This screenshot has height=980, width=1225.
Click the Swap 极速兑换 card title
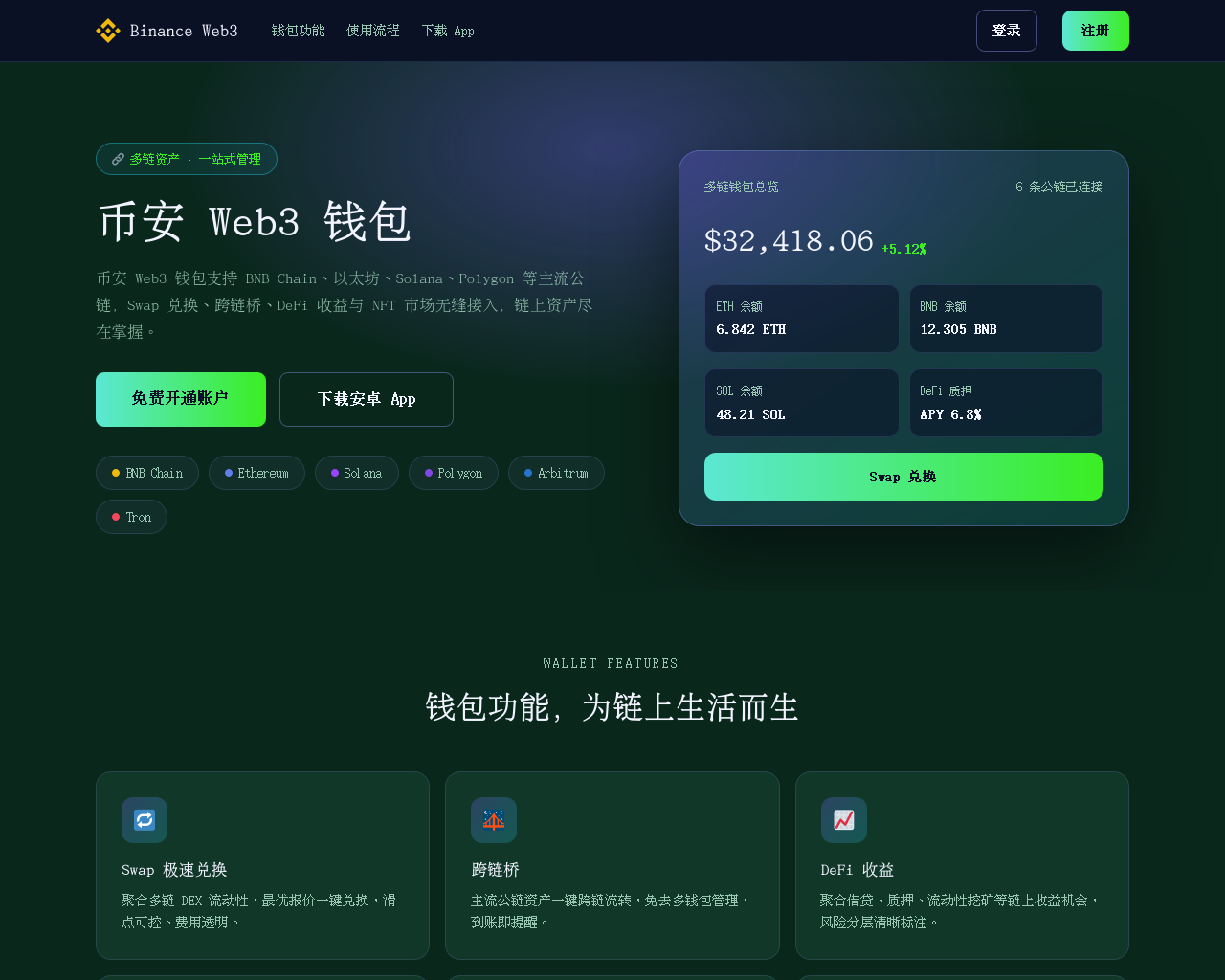tap(174, 870)
